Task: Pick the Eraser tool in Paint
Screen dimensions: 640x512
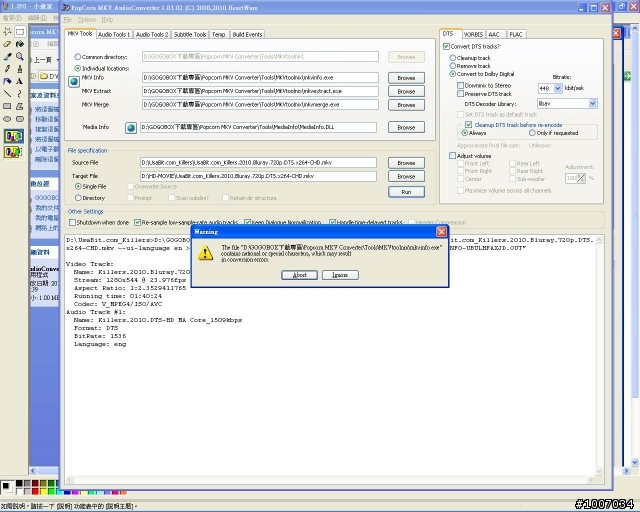Action: (x=7, y=44)
